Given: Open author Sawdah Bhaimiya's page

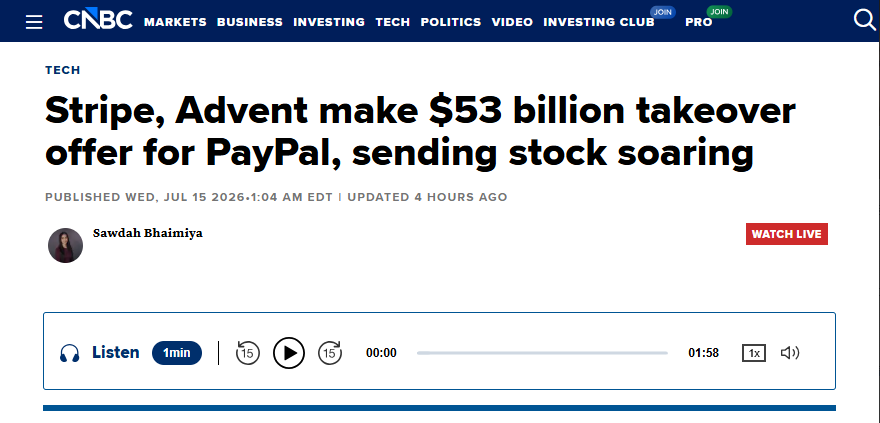Looking at the screenshot, I should point(148,233).
